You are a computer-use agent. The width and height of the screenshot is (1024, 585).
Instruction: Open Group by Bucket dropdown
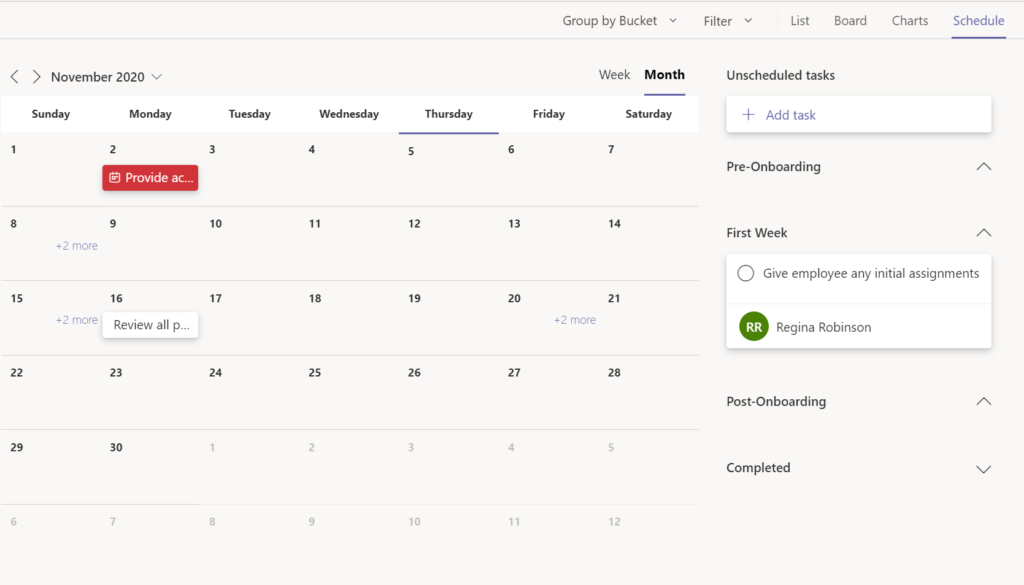(x=620, y=21)
